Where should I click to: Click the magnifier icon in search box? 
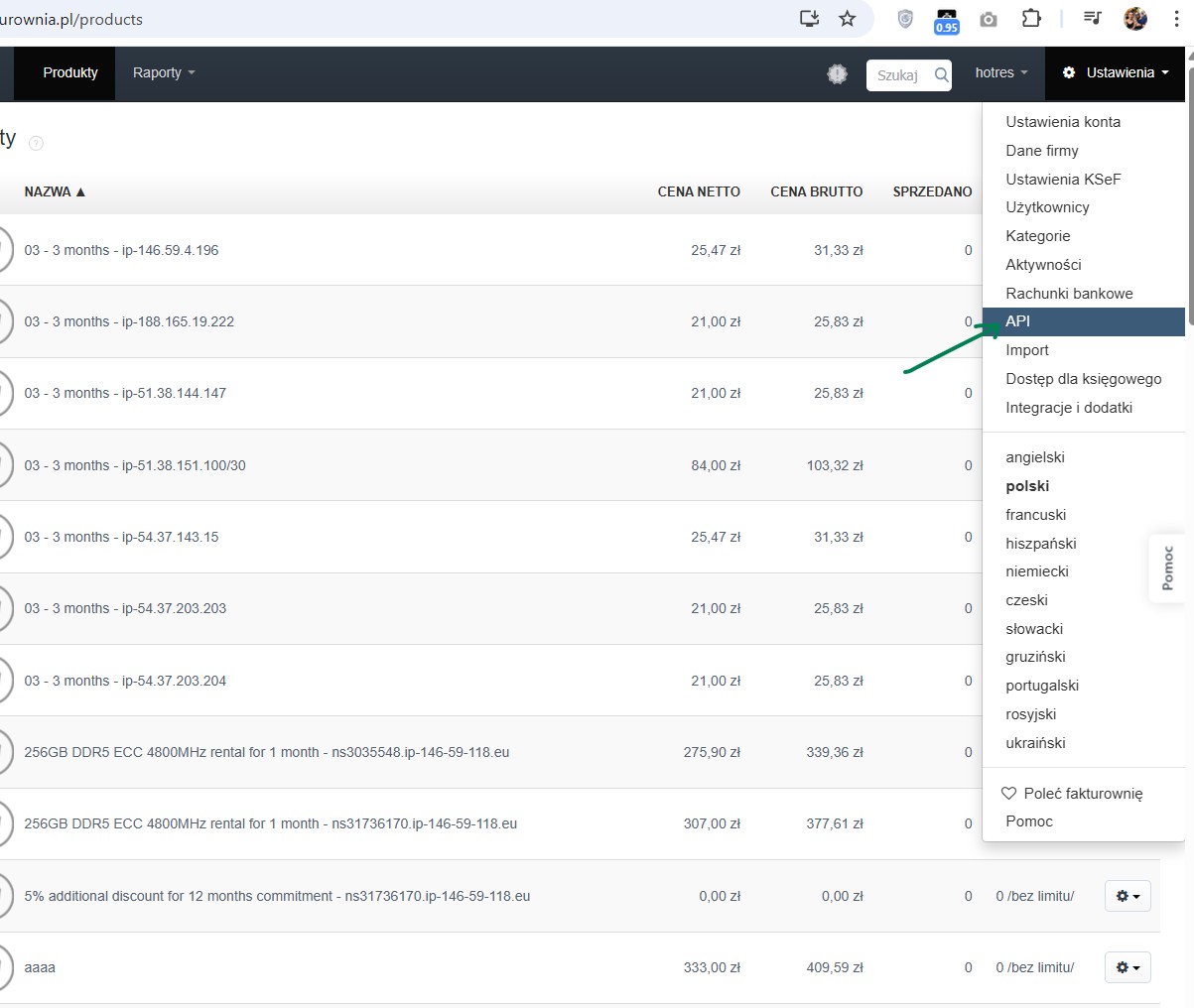tap(941, 74)
